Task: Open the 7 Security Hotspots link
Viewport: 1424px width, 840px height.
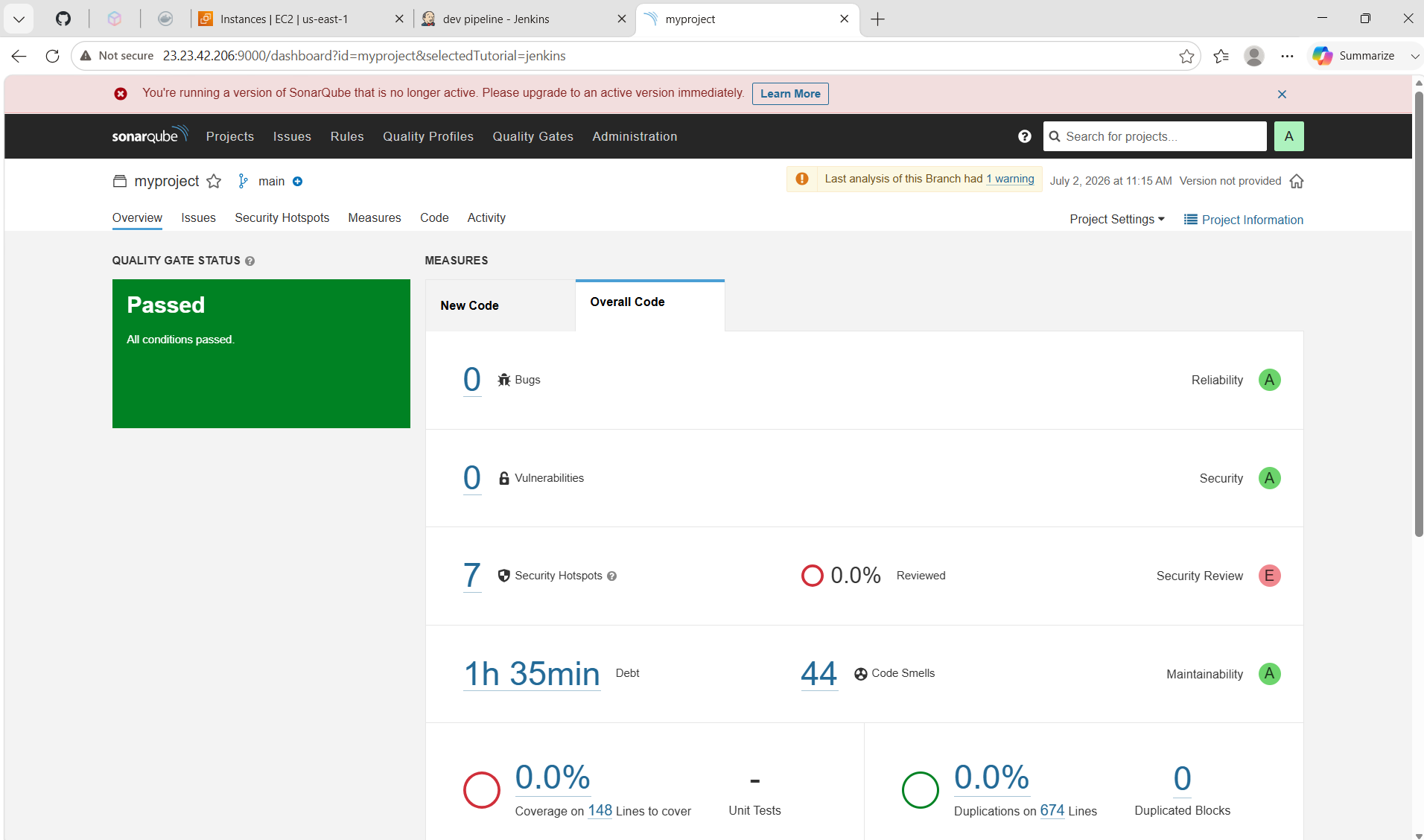Action: tap(472, 576)
